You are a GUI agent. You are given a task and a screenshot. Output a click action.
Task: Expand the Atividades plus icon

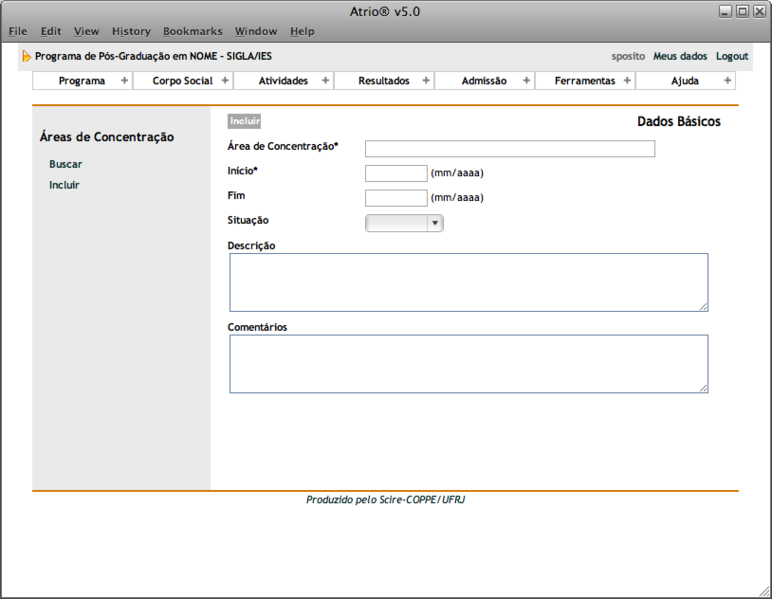point(325,81)
